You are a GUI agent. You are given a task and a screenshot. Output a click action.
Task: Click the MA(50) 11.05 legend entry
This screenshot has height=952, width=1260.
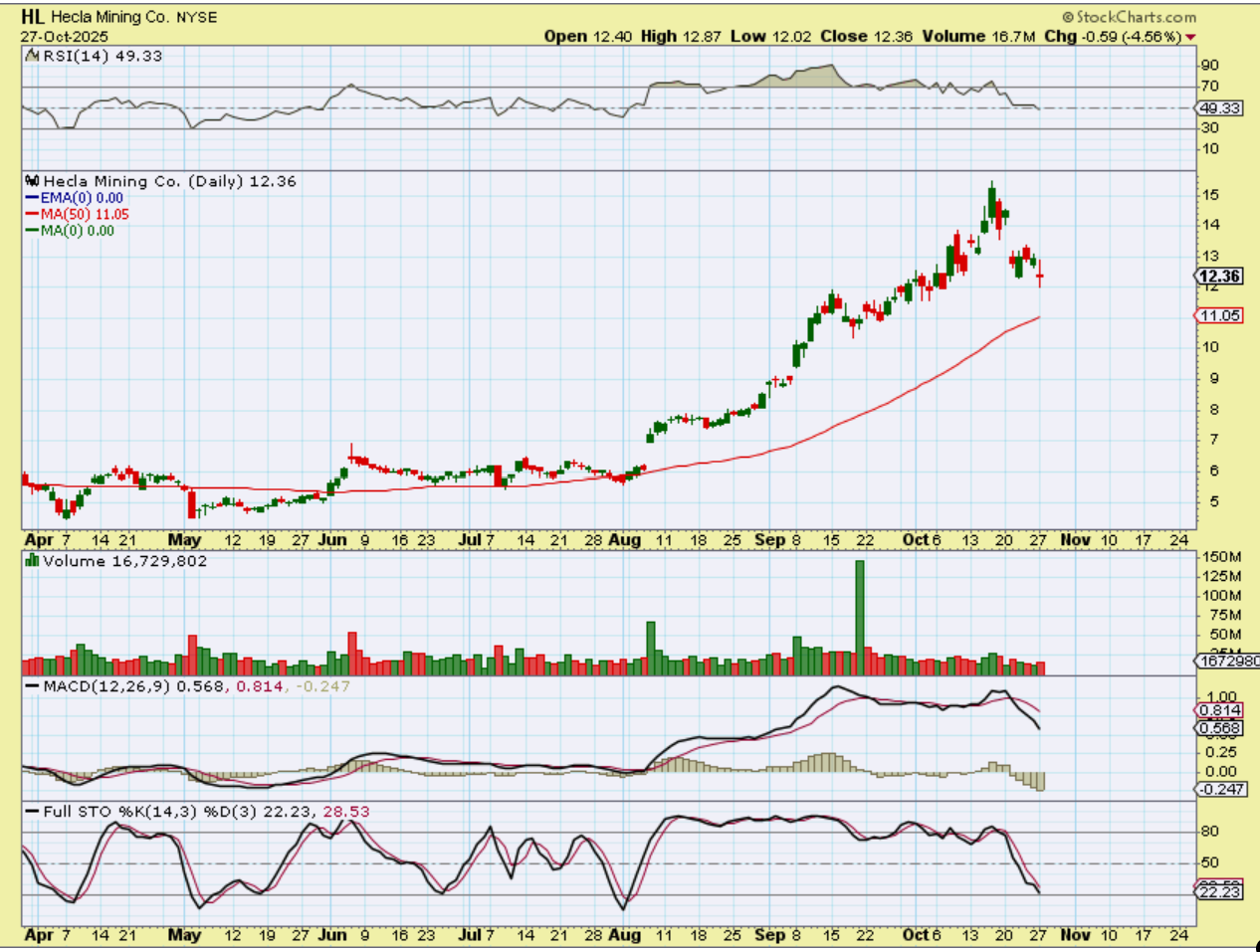tap(78, 214)
